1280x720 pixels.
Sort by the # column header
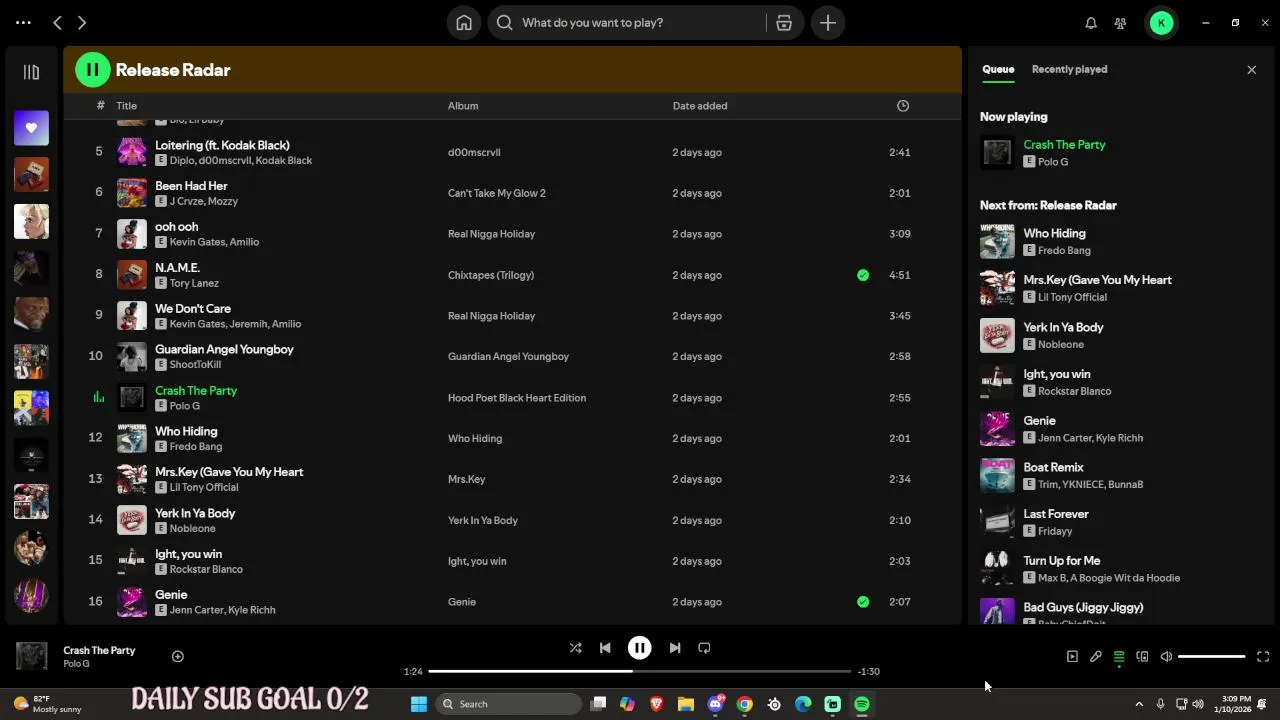[x=100, y=106]
